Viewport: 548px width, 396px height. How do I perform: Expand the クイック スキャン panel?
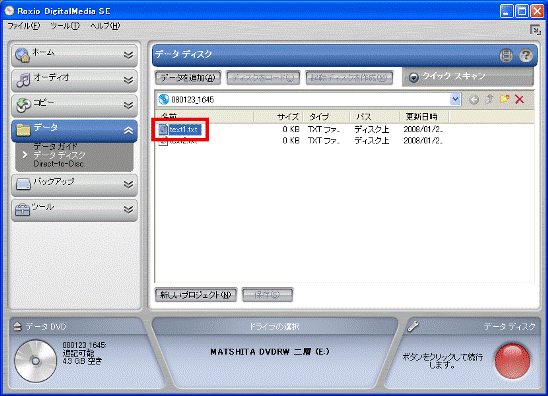click(414, 77)
